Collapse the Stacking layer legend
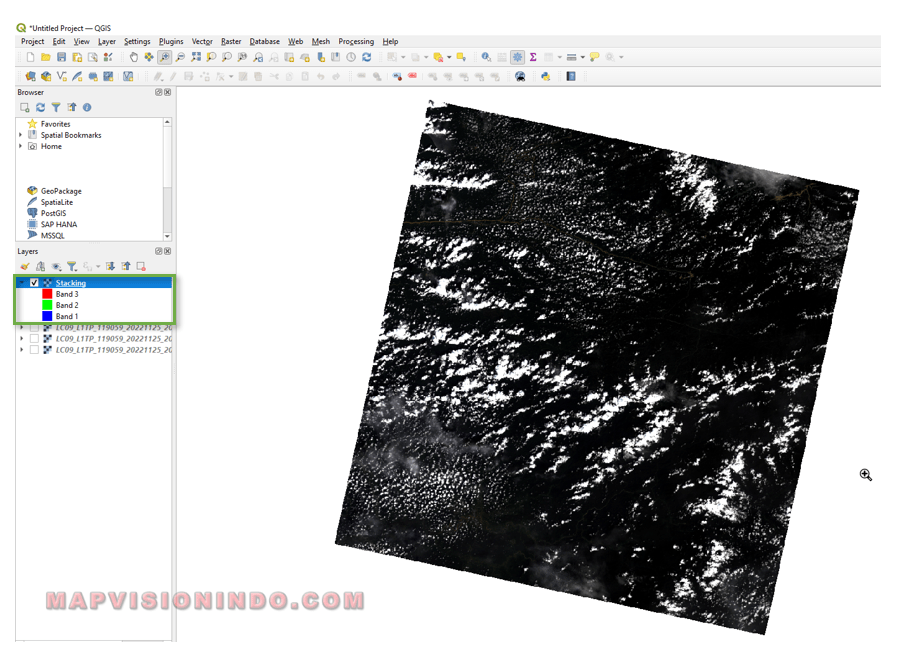This screenshot has height=660, width=898. tap(21, 283)
